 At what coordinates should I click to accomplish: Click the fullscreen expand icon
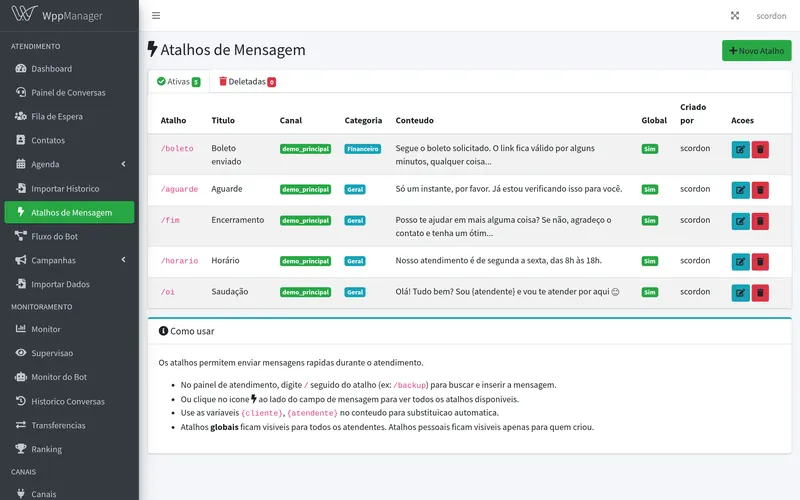pos(735,16)
